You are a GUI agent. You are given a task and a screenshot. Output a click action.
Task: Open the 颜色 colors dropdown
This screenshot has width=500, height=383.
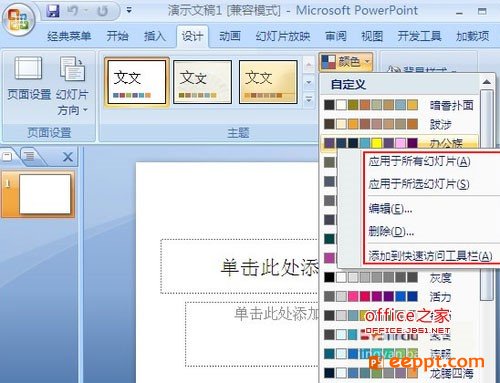(x=346, y=62)
